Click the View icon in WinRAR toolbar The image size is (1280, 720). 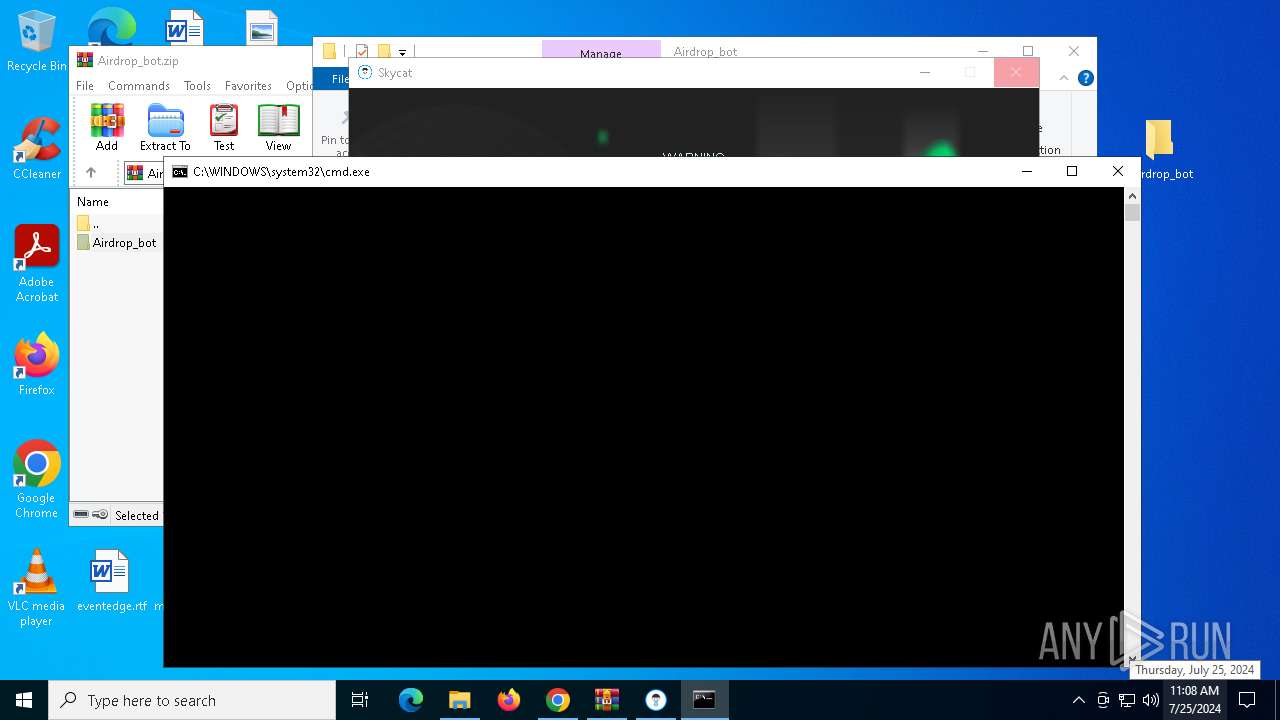278,127
